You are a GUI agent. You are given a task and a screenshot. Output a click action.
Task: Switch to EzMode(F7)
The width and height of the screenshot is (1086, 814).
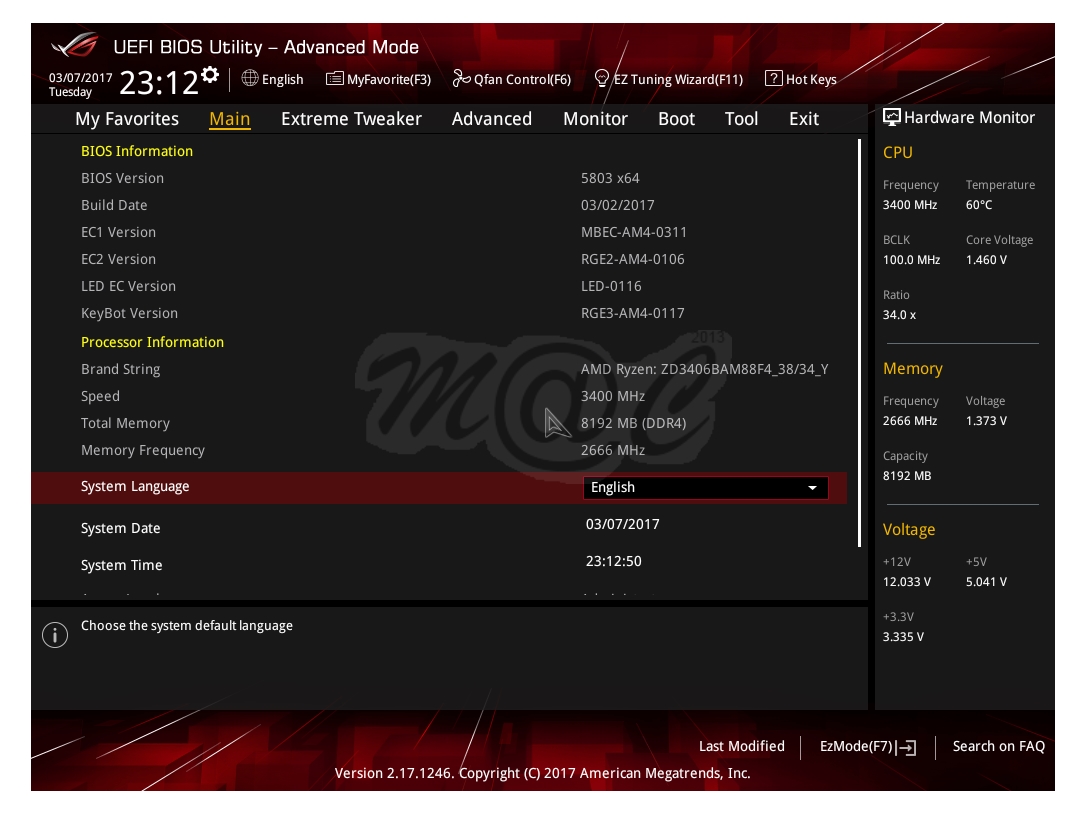(x=856, y=746)
